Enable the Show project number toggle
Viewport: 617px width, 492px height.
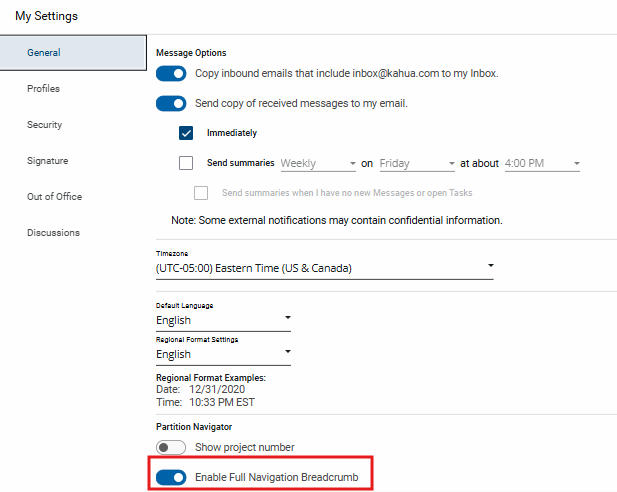coord(172,447)
